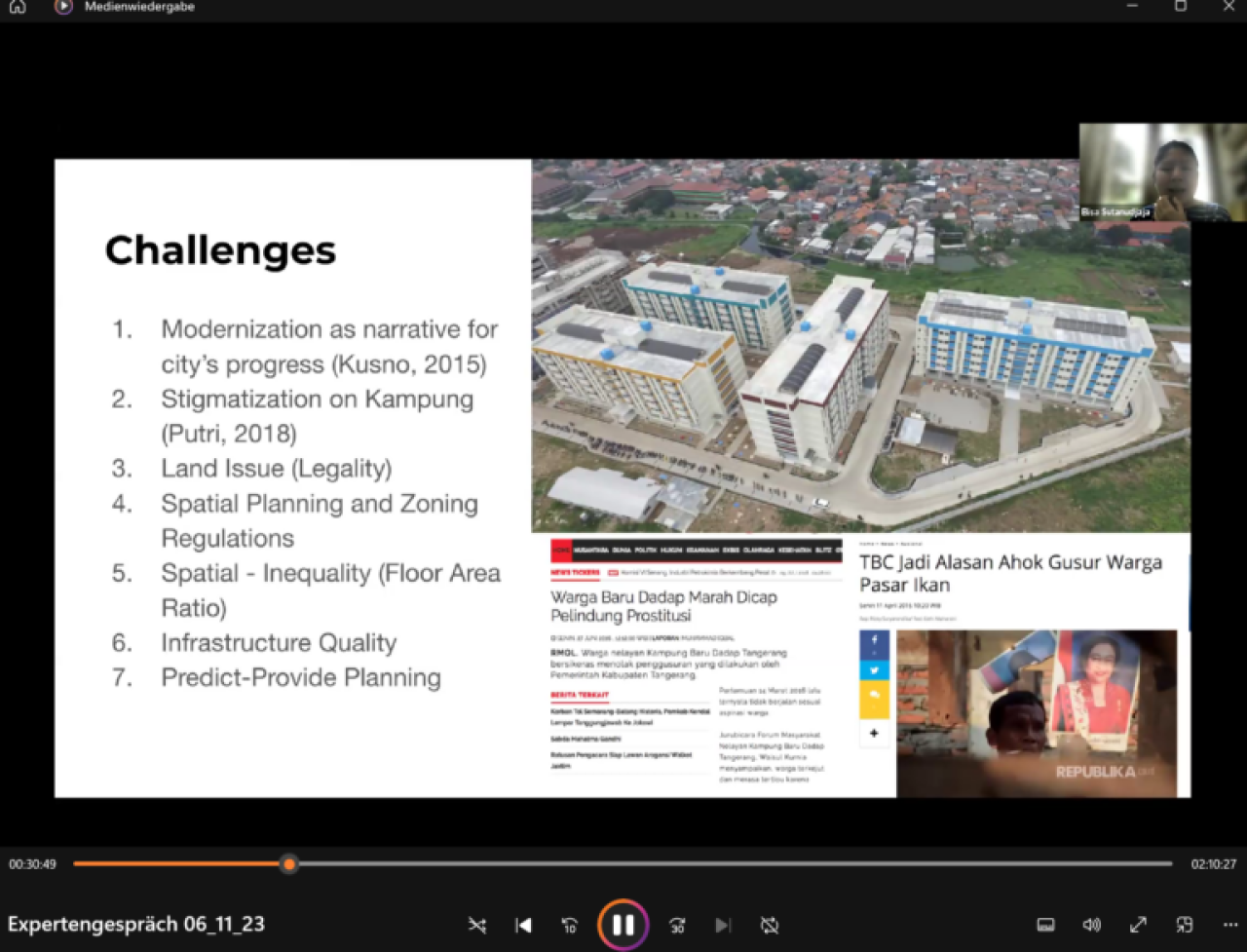Open the volume control
The width and height of the screenshot is (1247, 952).
tap(1091, 925)
